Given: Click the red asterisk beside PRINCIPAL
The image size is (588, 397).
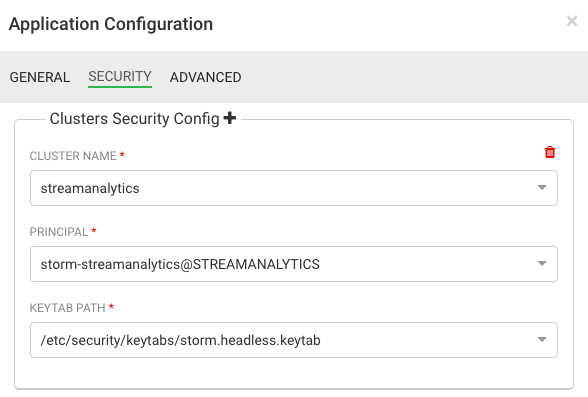Looking at the screenshot, I should tap(94, 231).
